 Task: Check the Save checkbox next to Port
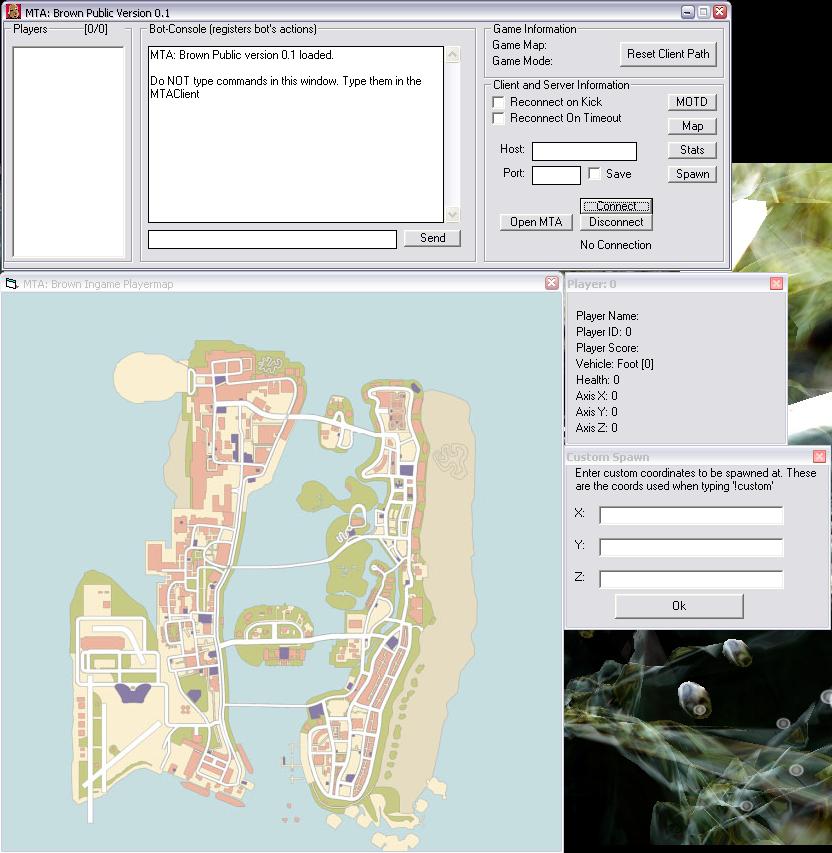595,174
